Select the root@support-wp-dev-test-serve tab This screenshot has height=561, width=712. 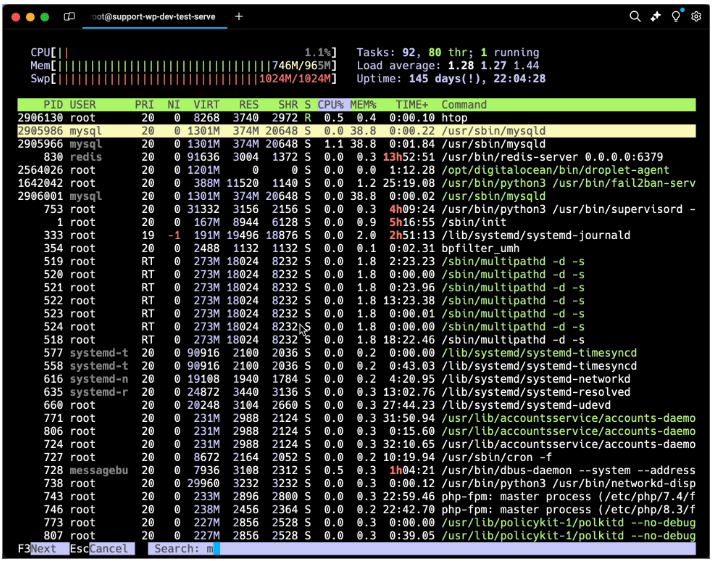[154, 17]
